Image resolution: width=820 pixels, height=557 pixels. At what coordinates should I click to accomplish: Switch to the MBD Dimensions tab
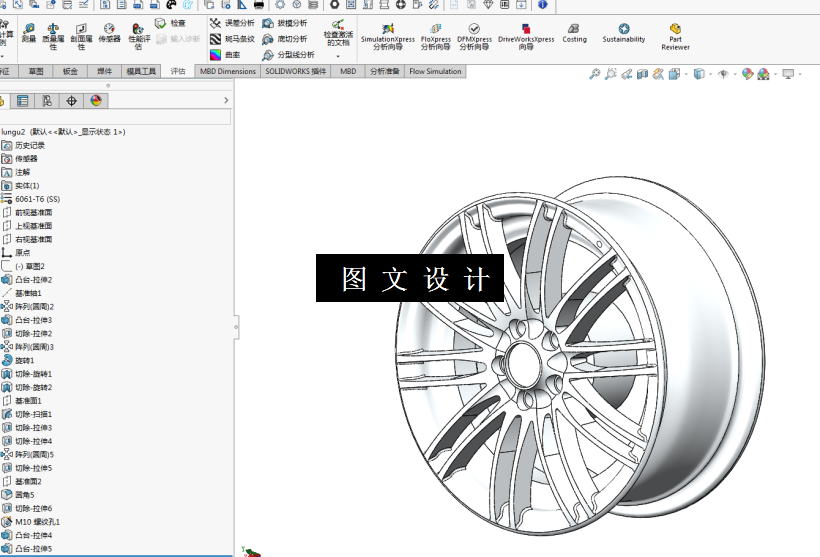(x=227, y=71)
